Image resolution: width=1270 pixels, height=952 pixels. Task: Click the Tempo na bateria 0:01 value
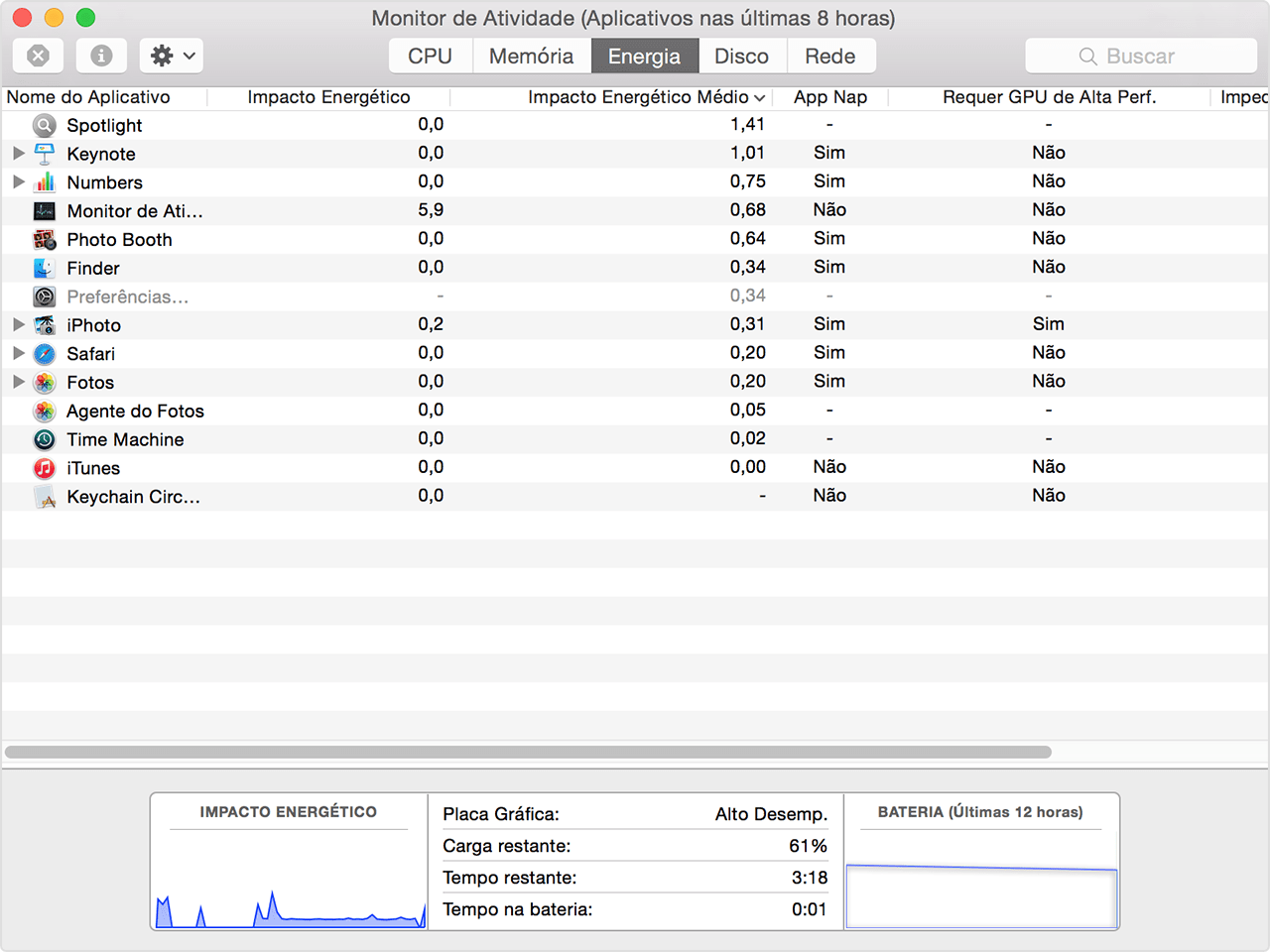pyautogui.click(x=810, y=909)
